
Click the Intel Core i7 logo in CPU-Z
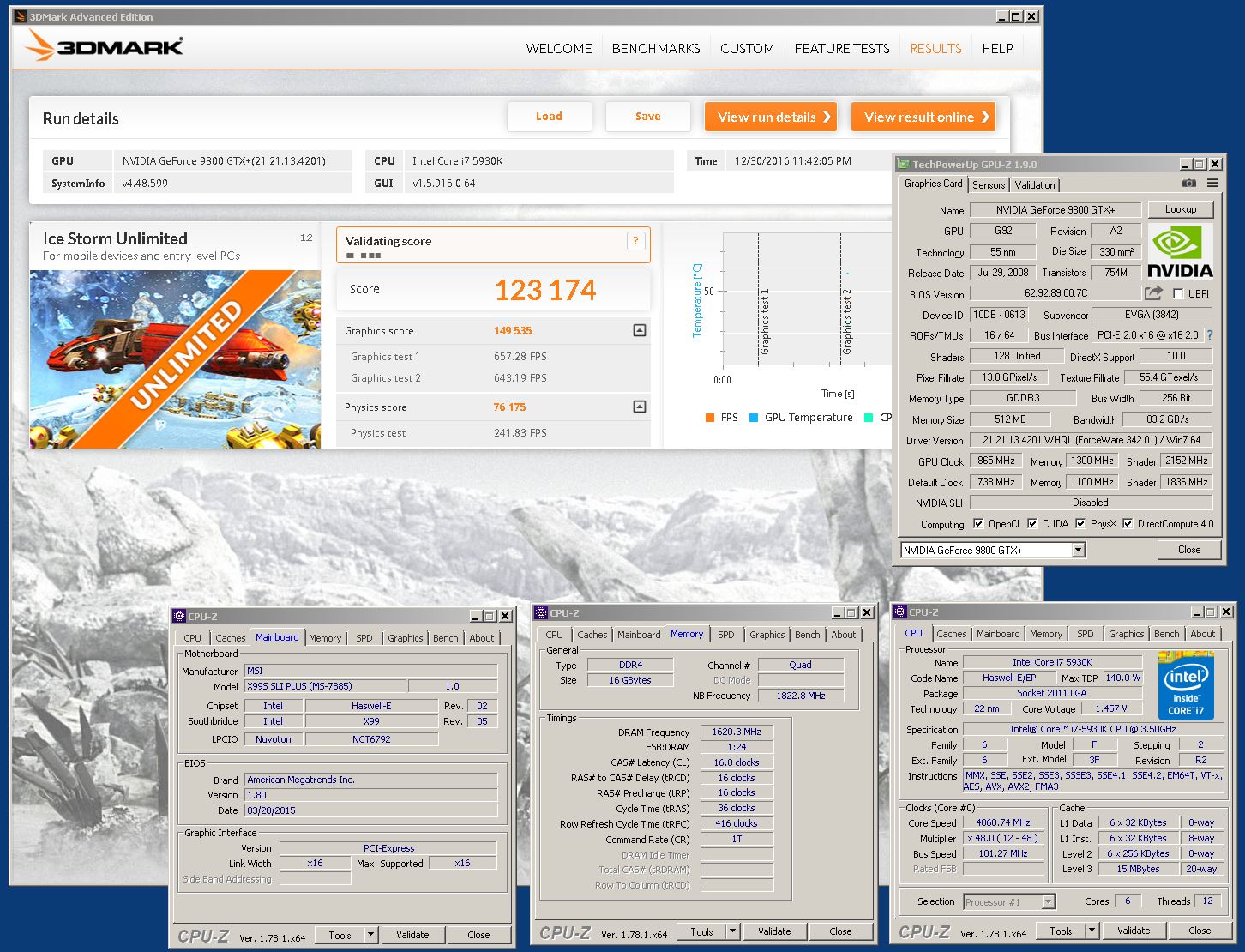[1185, 685]
